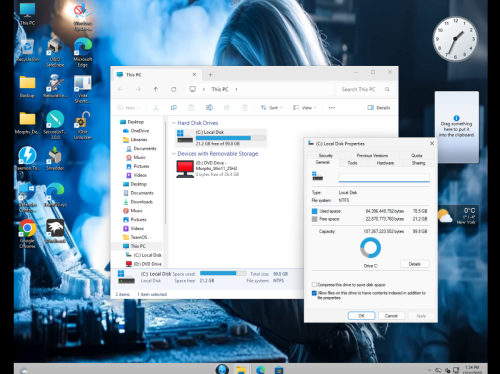Click the gray Free space color swatch
This screenshot has height=374, width=500.
pos(314,219)
